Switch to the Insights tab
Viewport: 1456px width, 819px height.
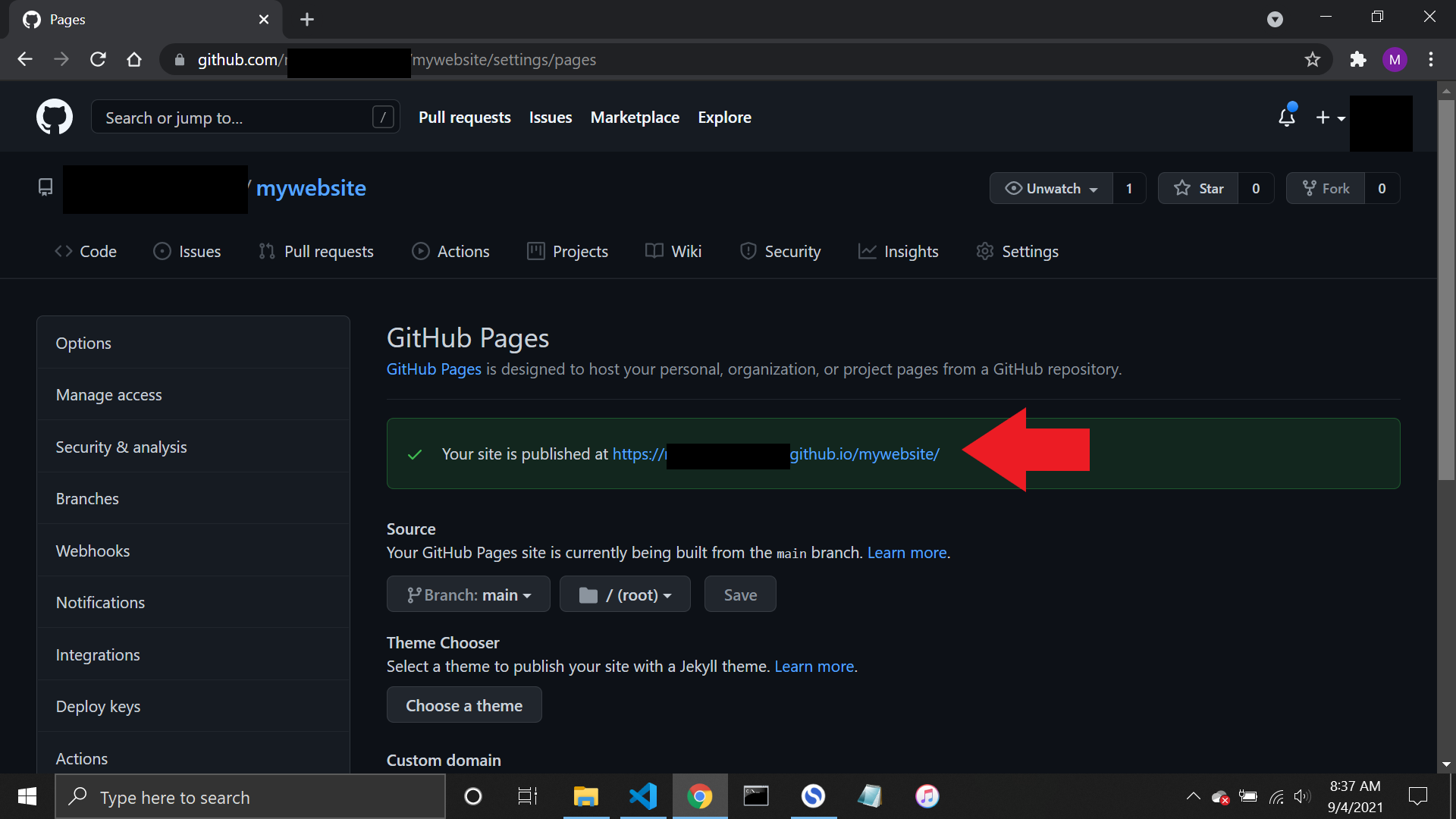[899, 251]
